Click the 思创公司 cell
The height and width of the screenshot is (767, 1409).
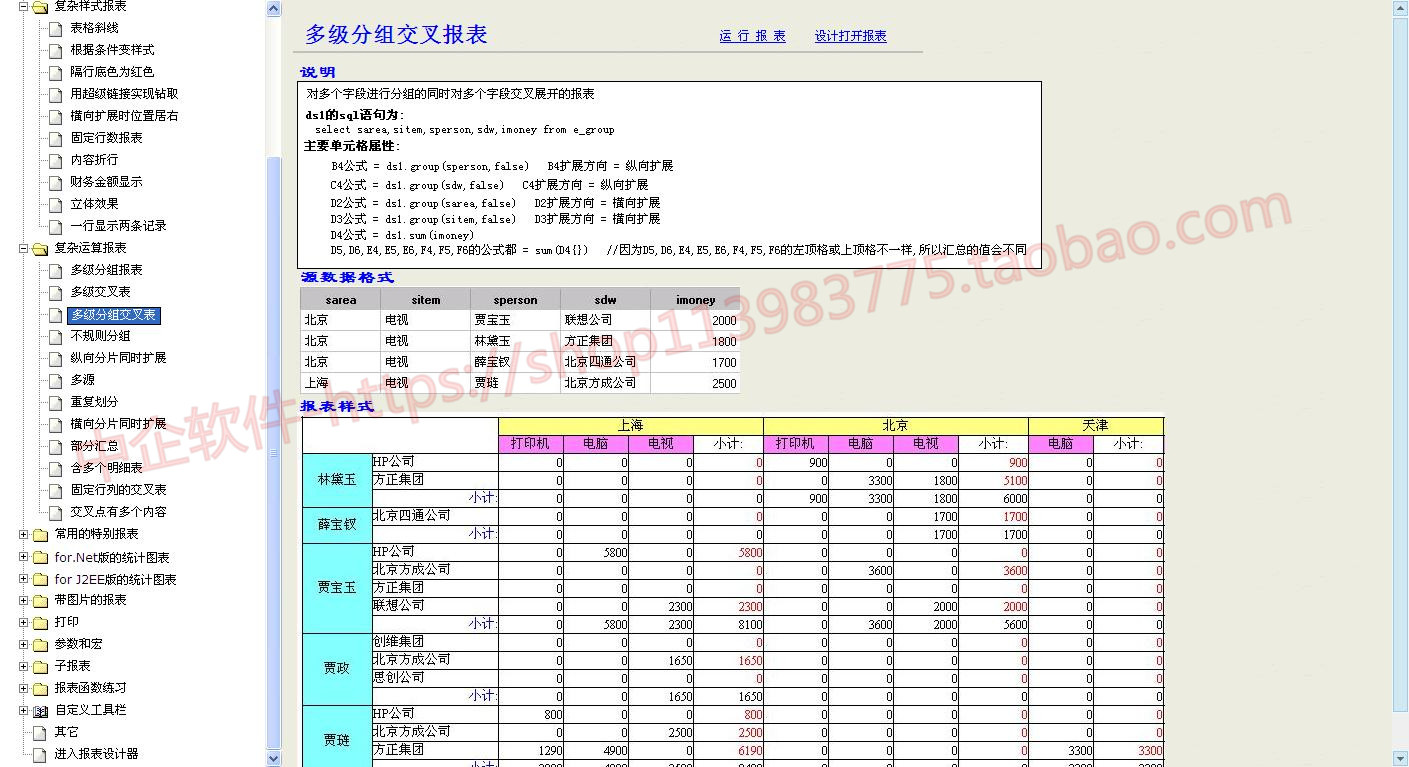[x=435, y=678]
